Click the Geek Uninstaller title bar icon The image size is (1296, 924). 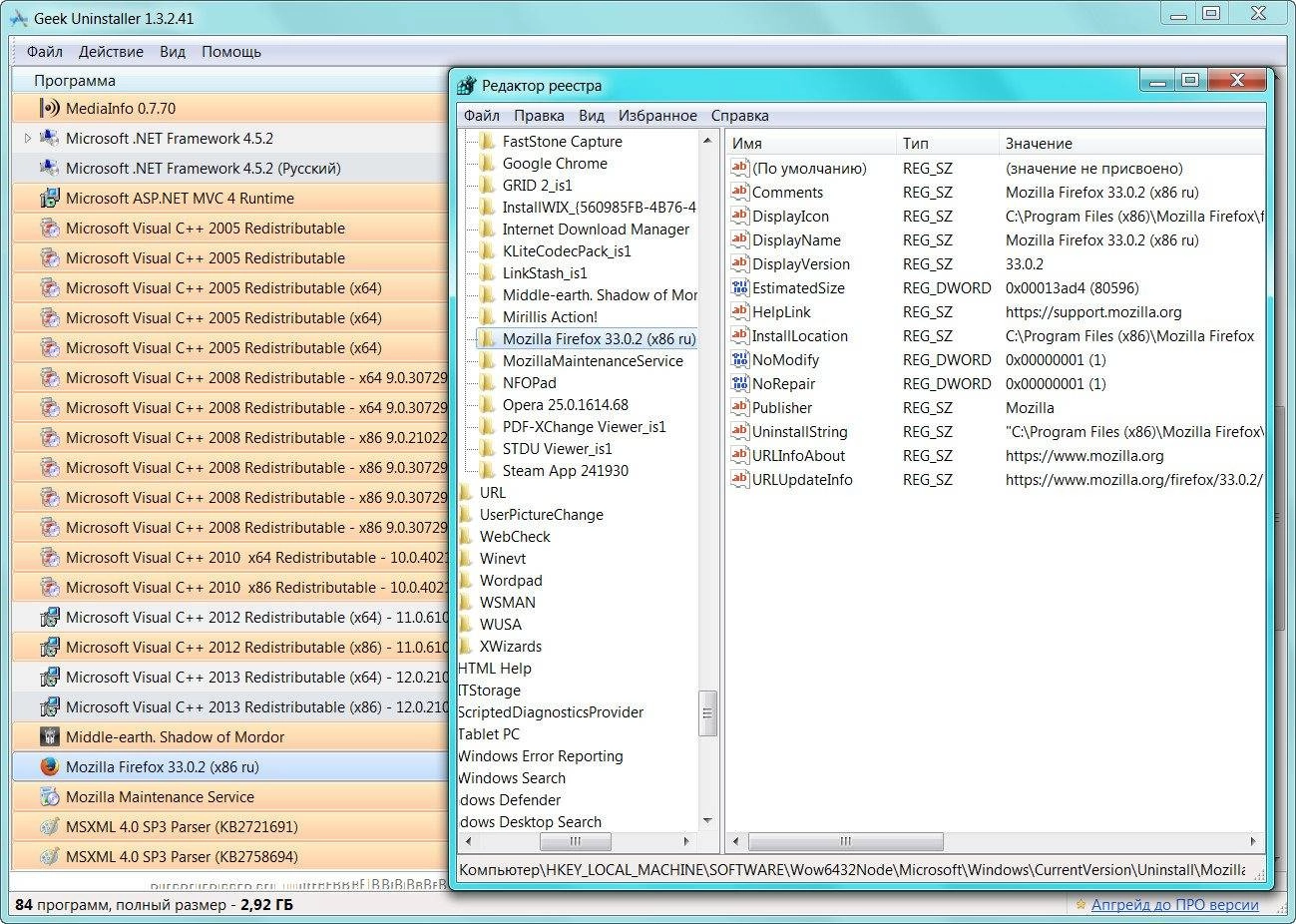pos(19,18)
